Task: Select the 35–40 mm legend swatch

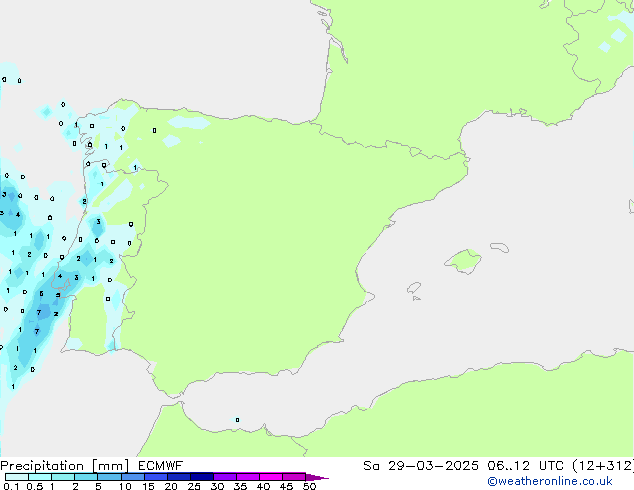Action: pyautogui.click(x=247, y=477)
